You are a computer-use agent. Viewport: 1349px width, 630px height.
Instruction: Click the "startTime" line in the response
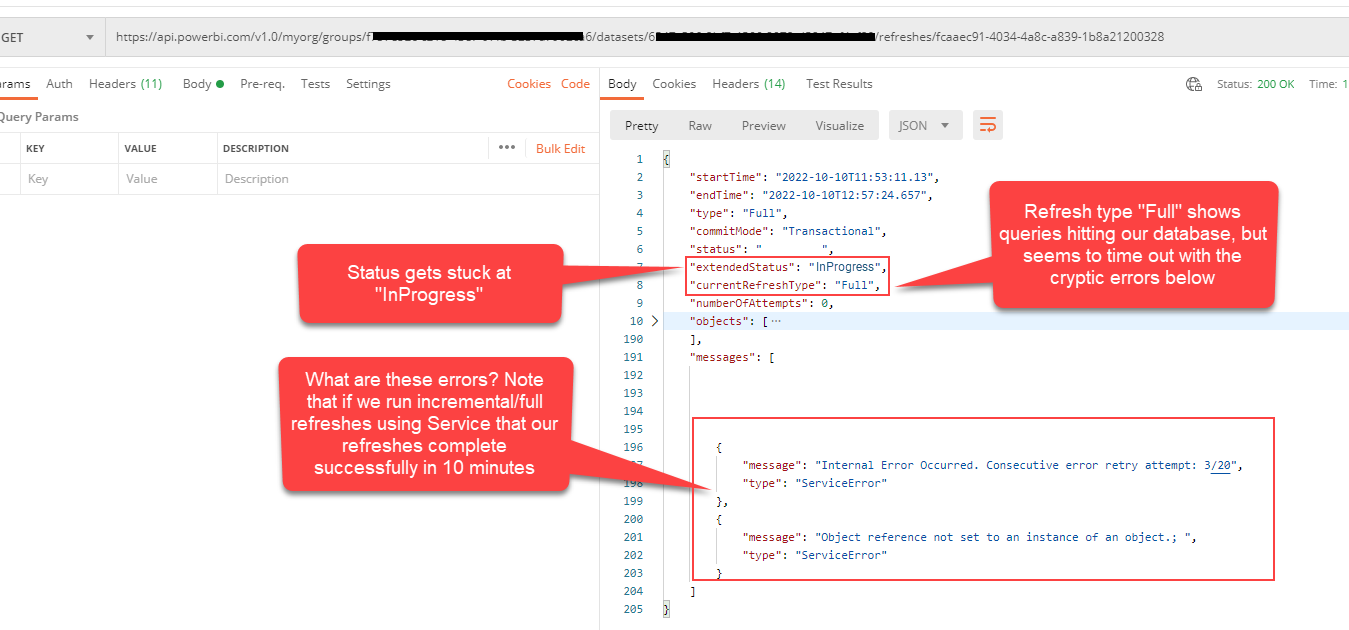pyautogui.click(x=815, y=177)
